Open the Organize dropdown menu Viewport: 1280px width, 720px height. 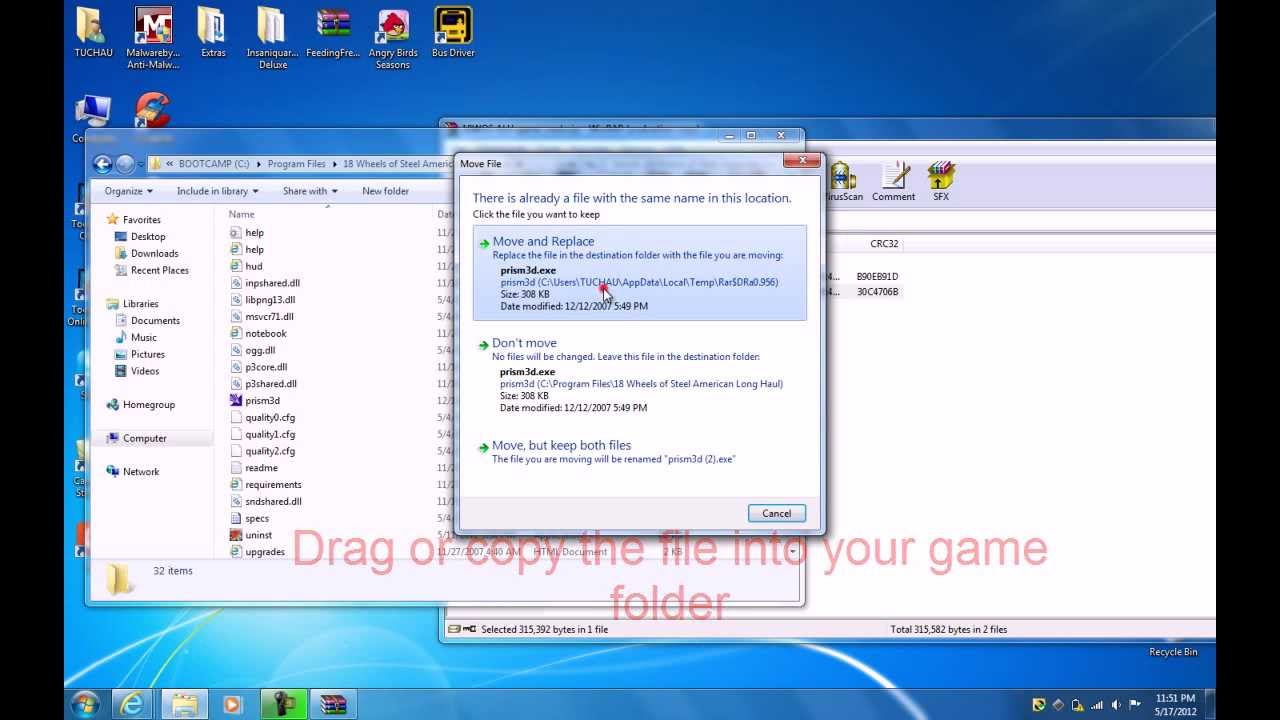tap(129, 191)
